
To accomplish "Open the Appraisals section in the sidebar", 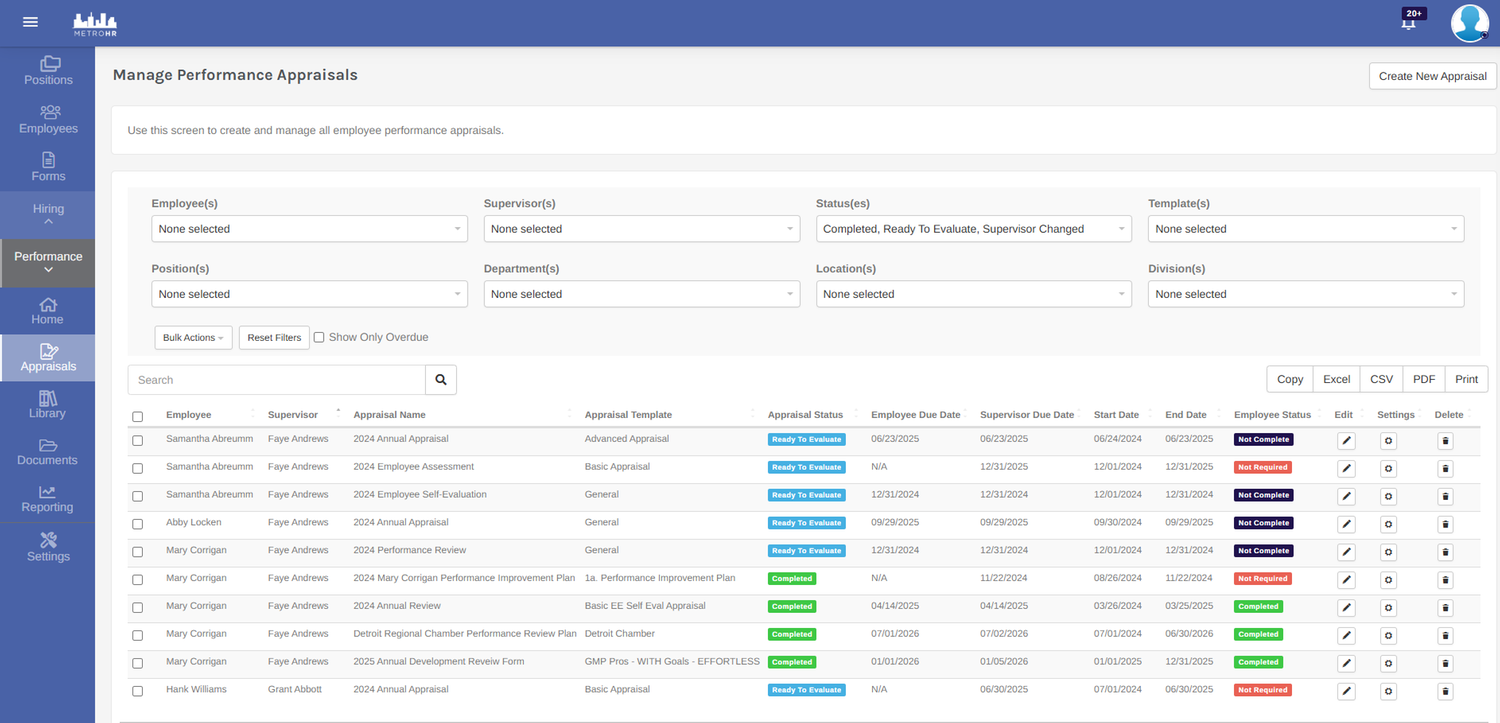I will pyautogui.click(x=47, y=357).
